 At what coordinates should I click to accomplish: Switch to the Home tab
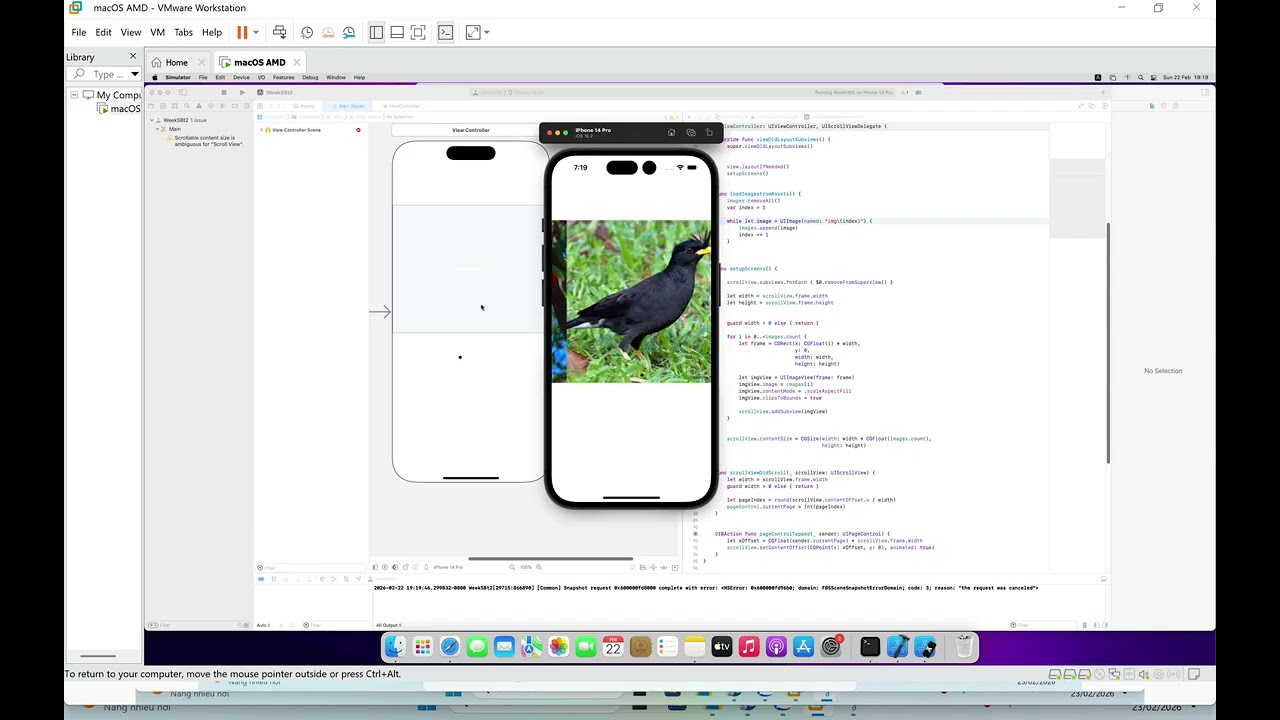point(176,62)
